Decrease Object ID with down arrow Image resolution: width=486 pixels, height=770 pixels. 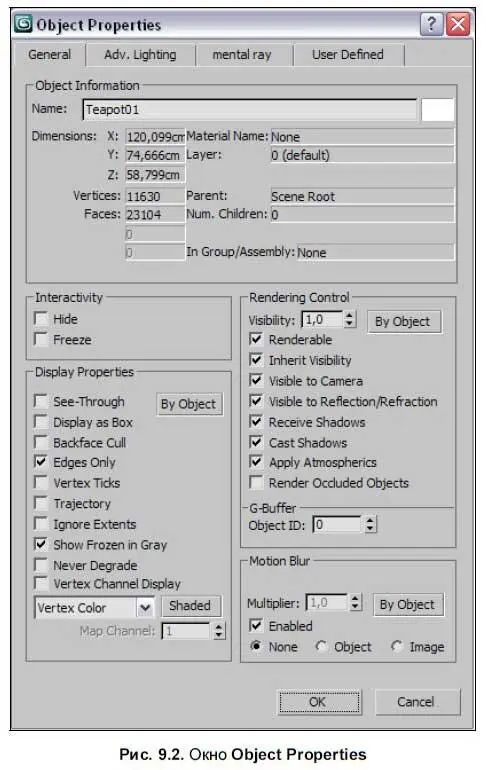click(x=370, y=529)
